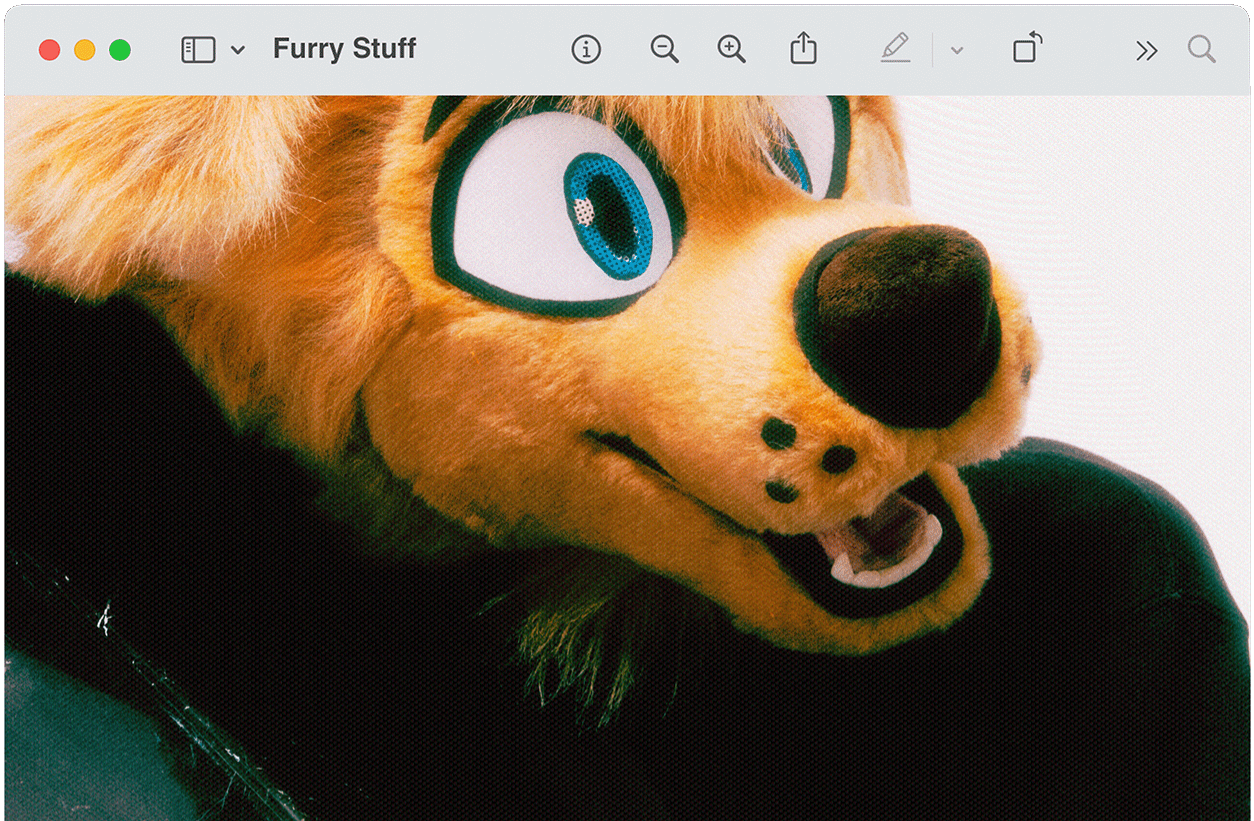Screen dimensions: 1254x821
Task: Expand the Markup options dropdown arrow
Action: pos(957,50)
